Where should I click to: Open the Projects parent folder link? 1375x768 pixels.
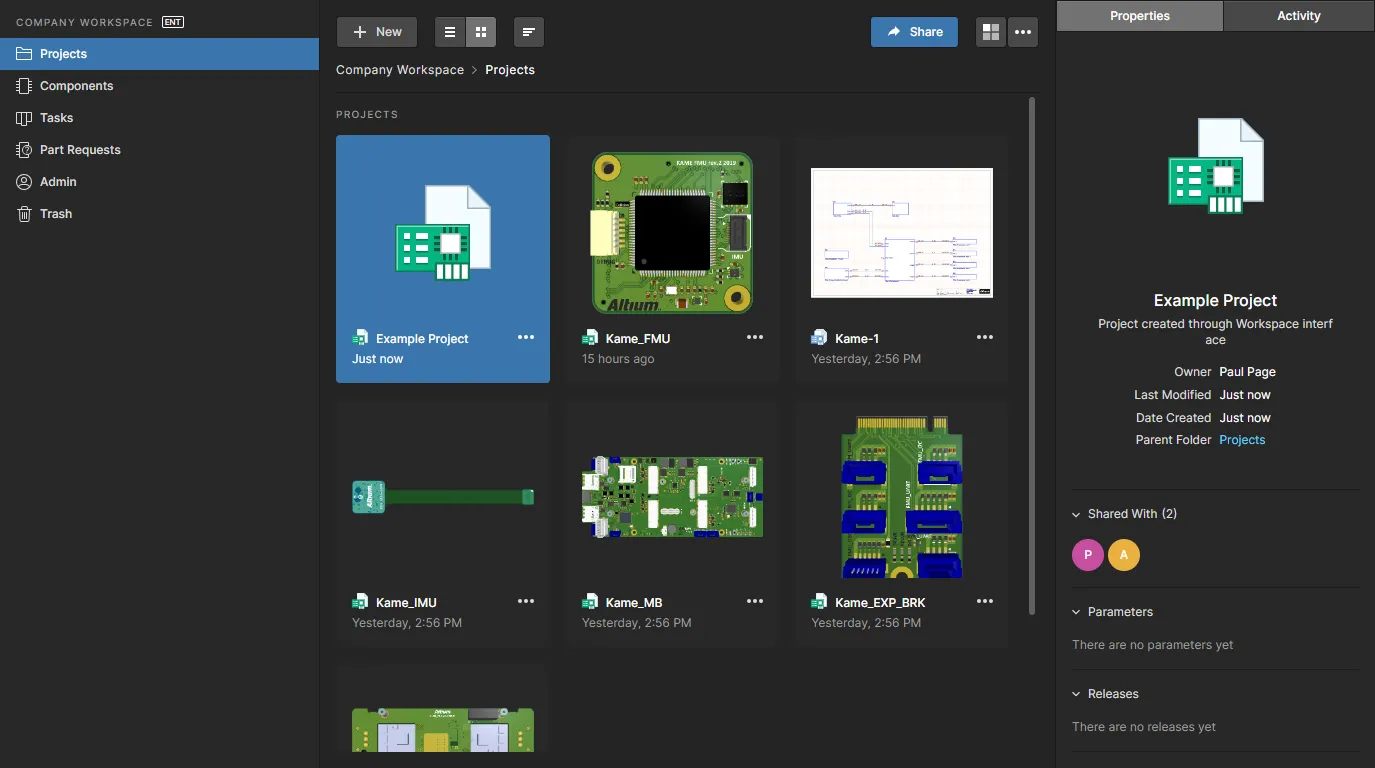click(1242, 440)
